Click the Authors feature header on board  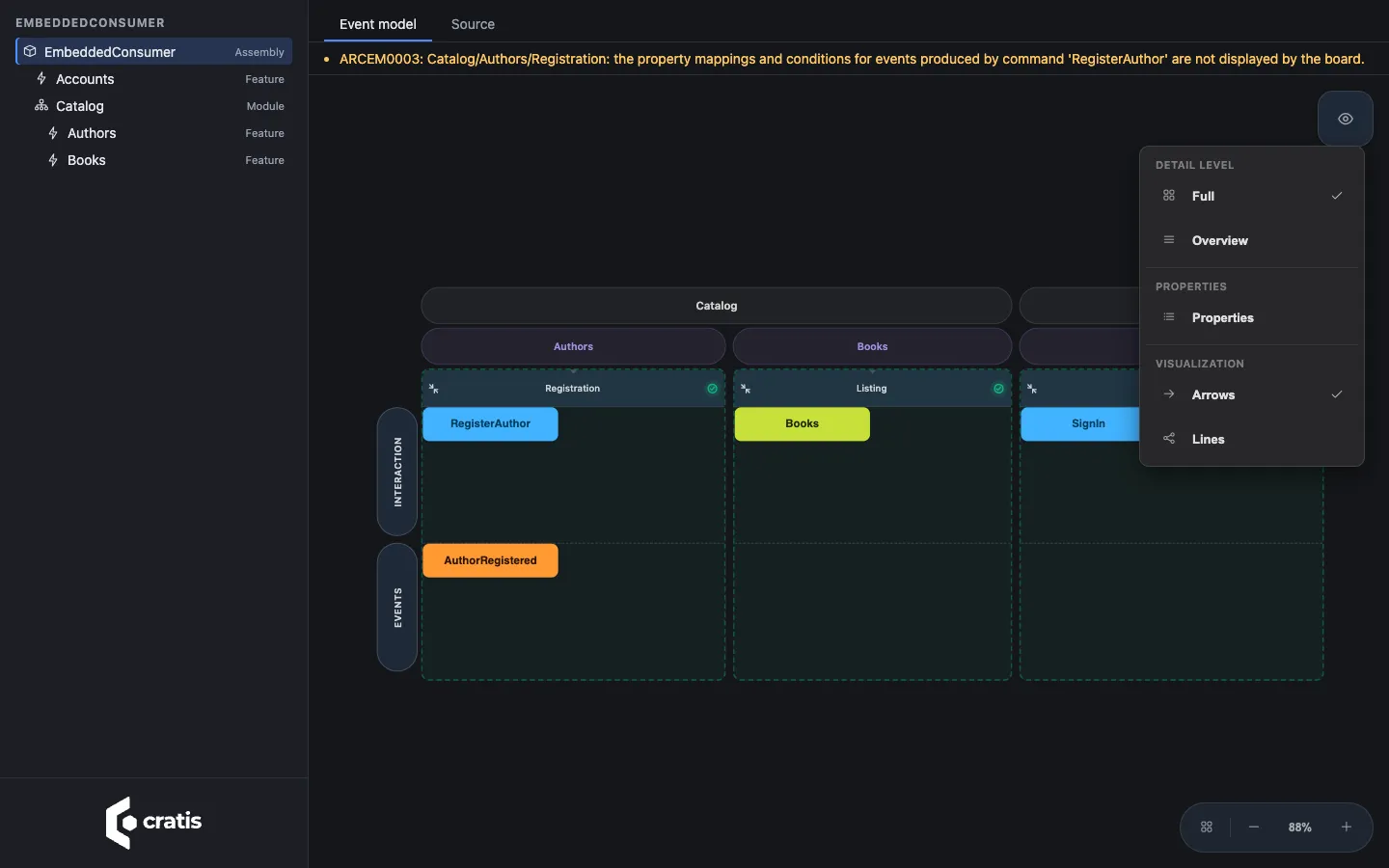click(573, 346)
